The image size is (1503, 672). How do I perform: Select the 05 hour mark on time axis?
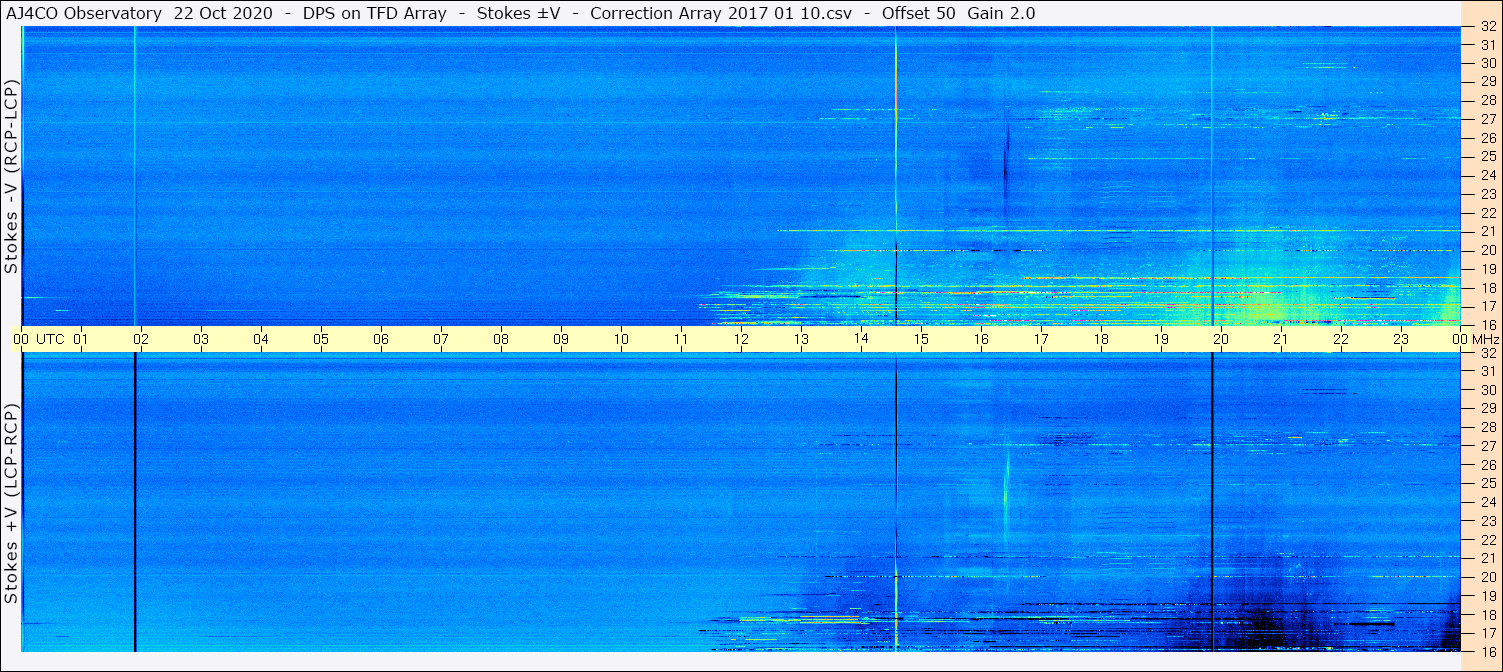(x=321, y=339)
